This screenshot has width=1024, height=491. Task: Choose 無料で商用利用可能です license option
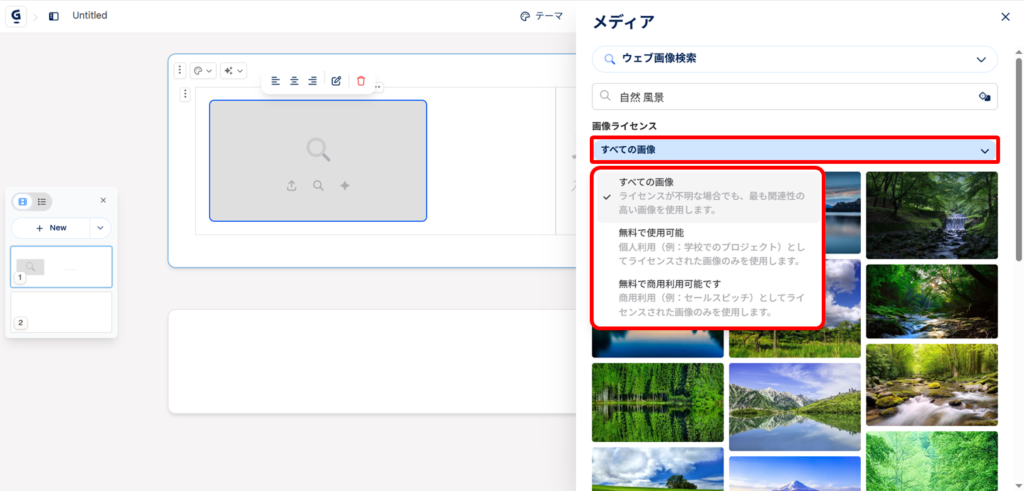pyautogui.click(x=707, y=296)
